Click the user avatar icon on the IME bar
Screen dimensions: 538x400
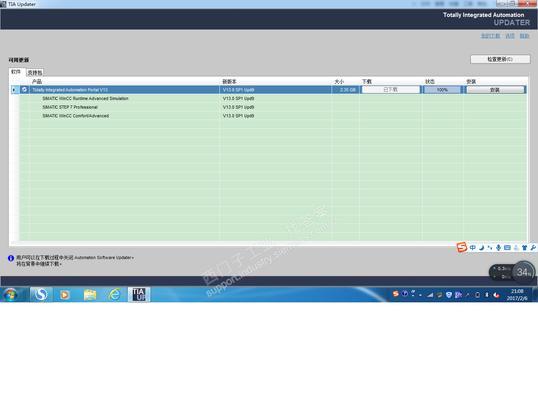(516, 247)
